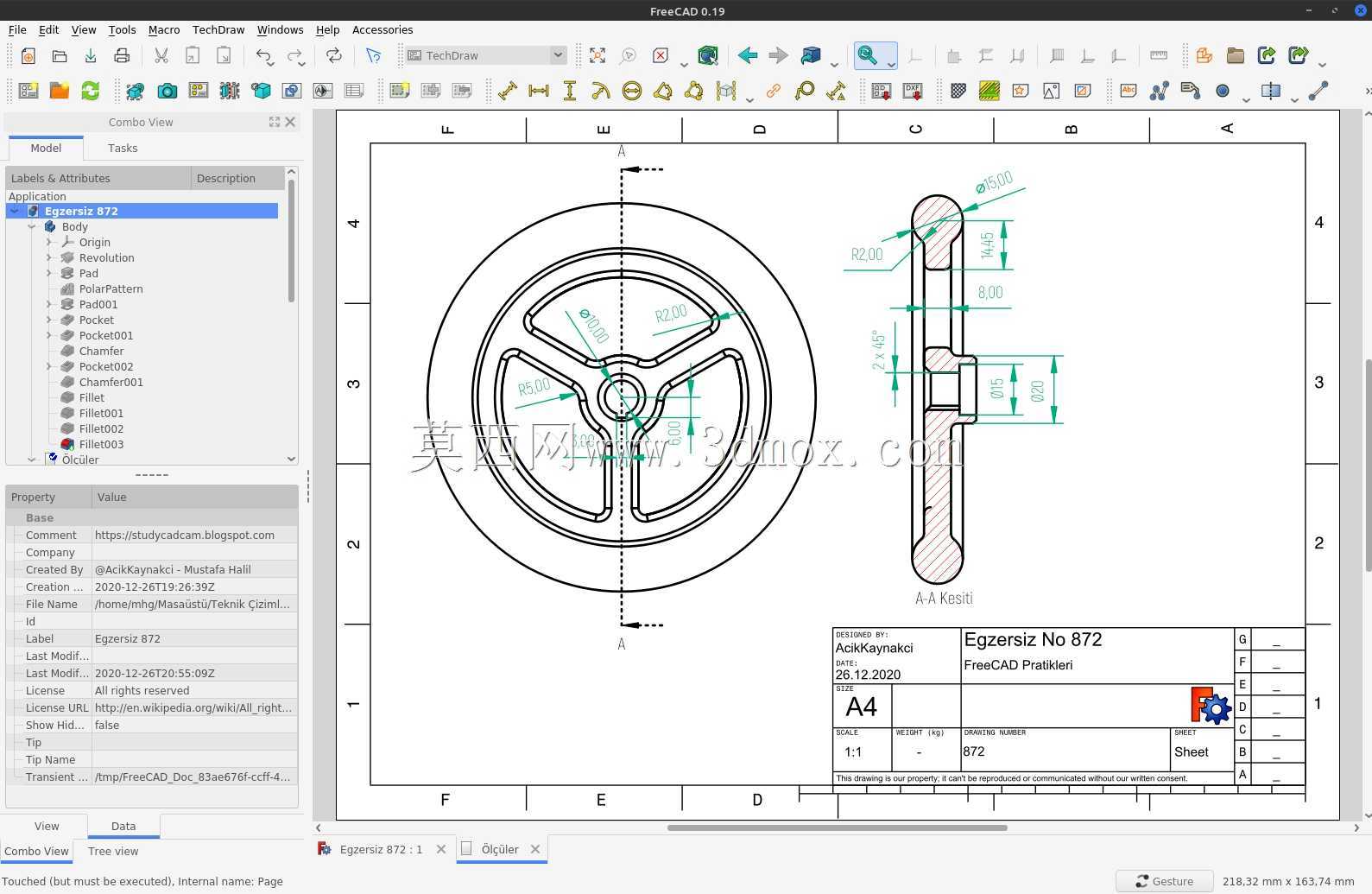The width and height of the screenshot is (1372, 894).
Task: Insert page from template with orange folder icon
Action: tap(60, 91)
